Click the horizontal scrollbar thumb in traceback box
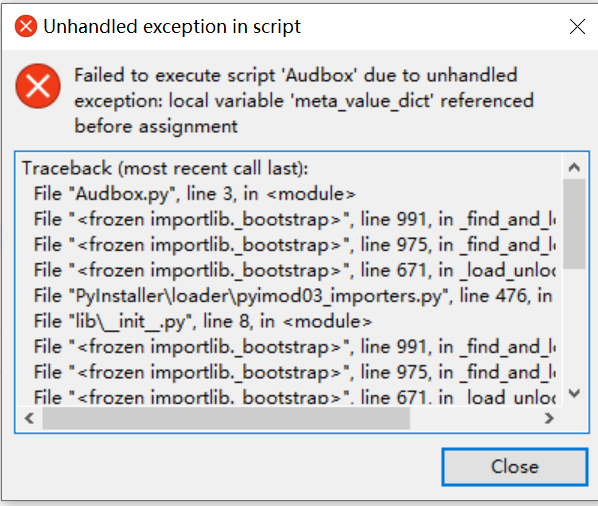The image size is (598, 506). click(226, 418)
